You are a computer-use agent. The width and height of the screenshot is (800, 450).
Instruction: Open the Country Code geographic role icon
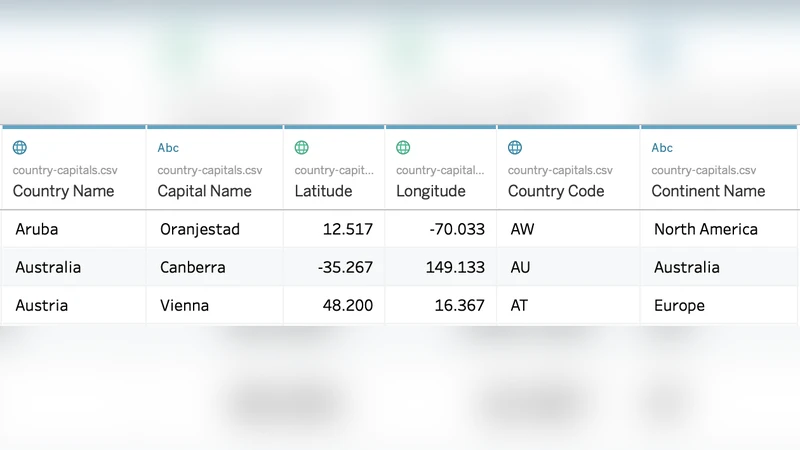515,148
